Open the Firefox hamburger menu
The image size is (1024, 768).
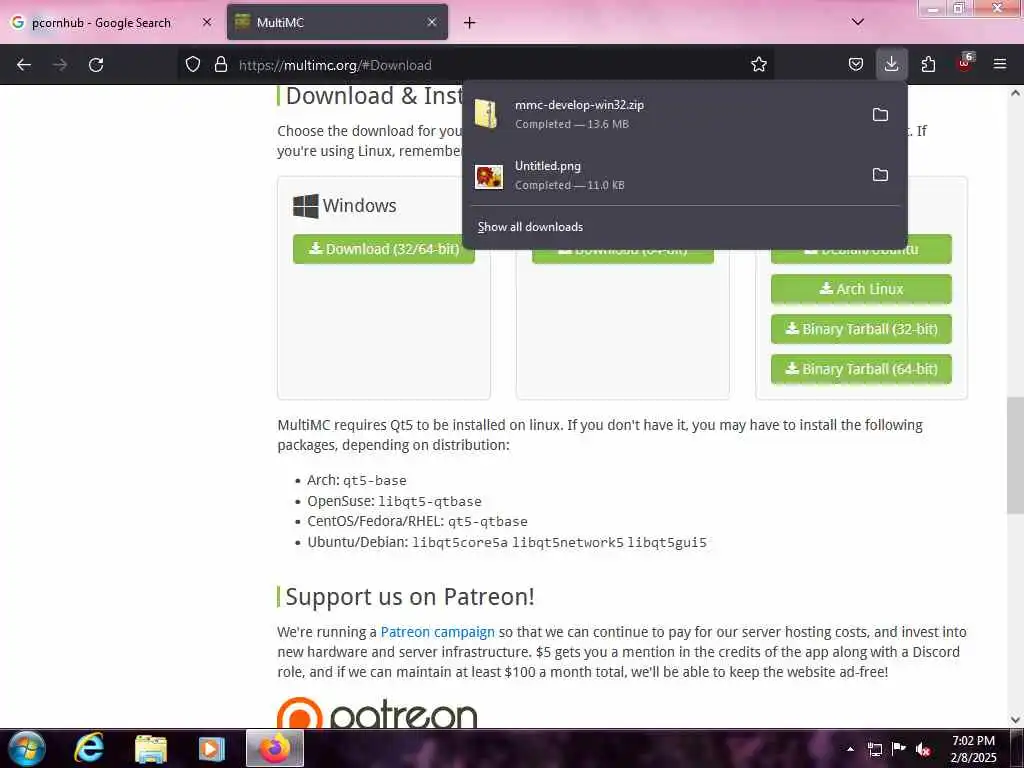[999, 65]
